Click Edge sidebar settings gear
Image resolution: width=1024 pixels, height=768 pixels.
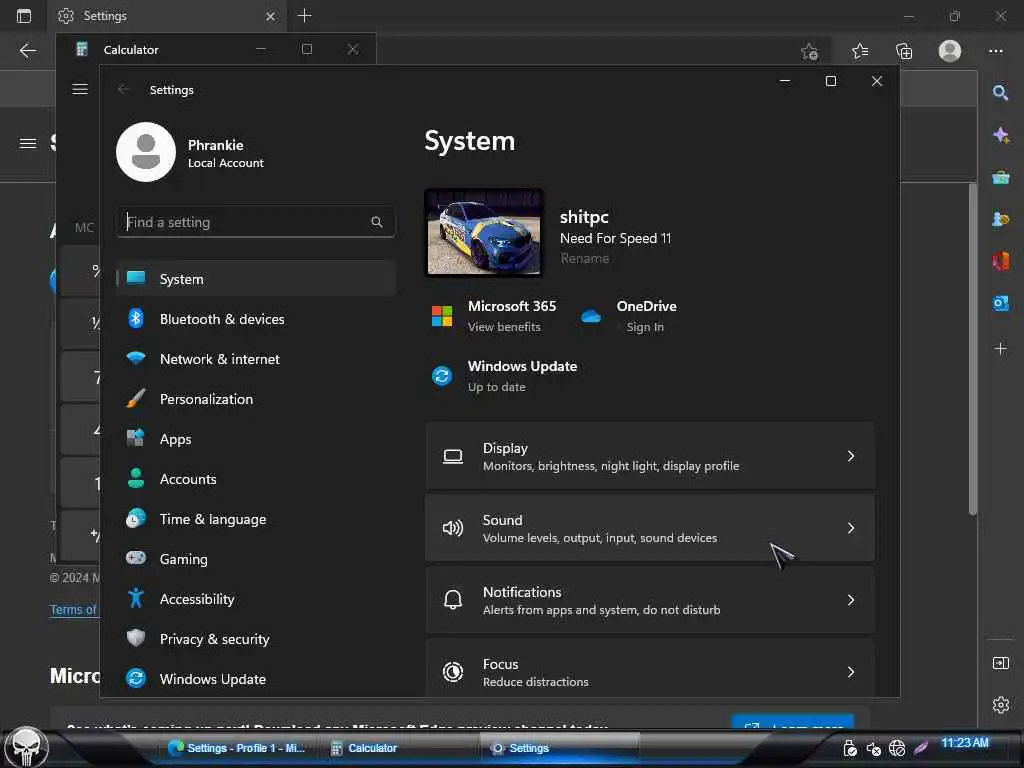[1000, 705]
